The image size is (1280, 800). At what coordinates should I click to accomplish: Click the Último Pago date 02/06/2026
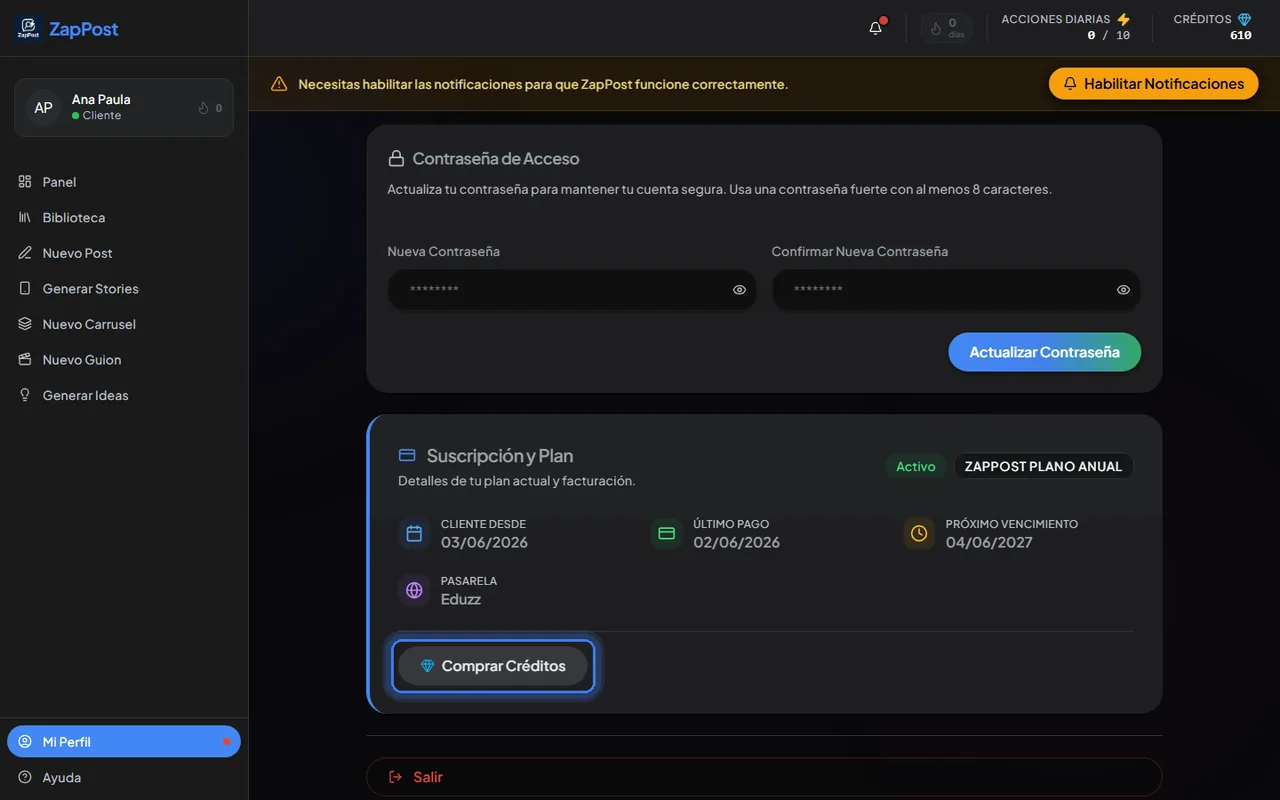pyautogui.click(x=736, y=543)
